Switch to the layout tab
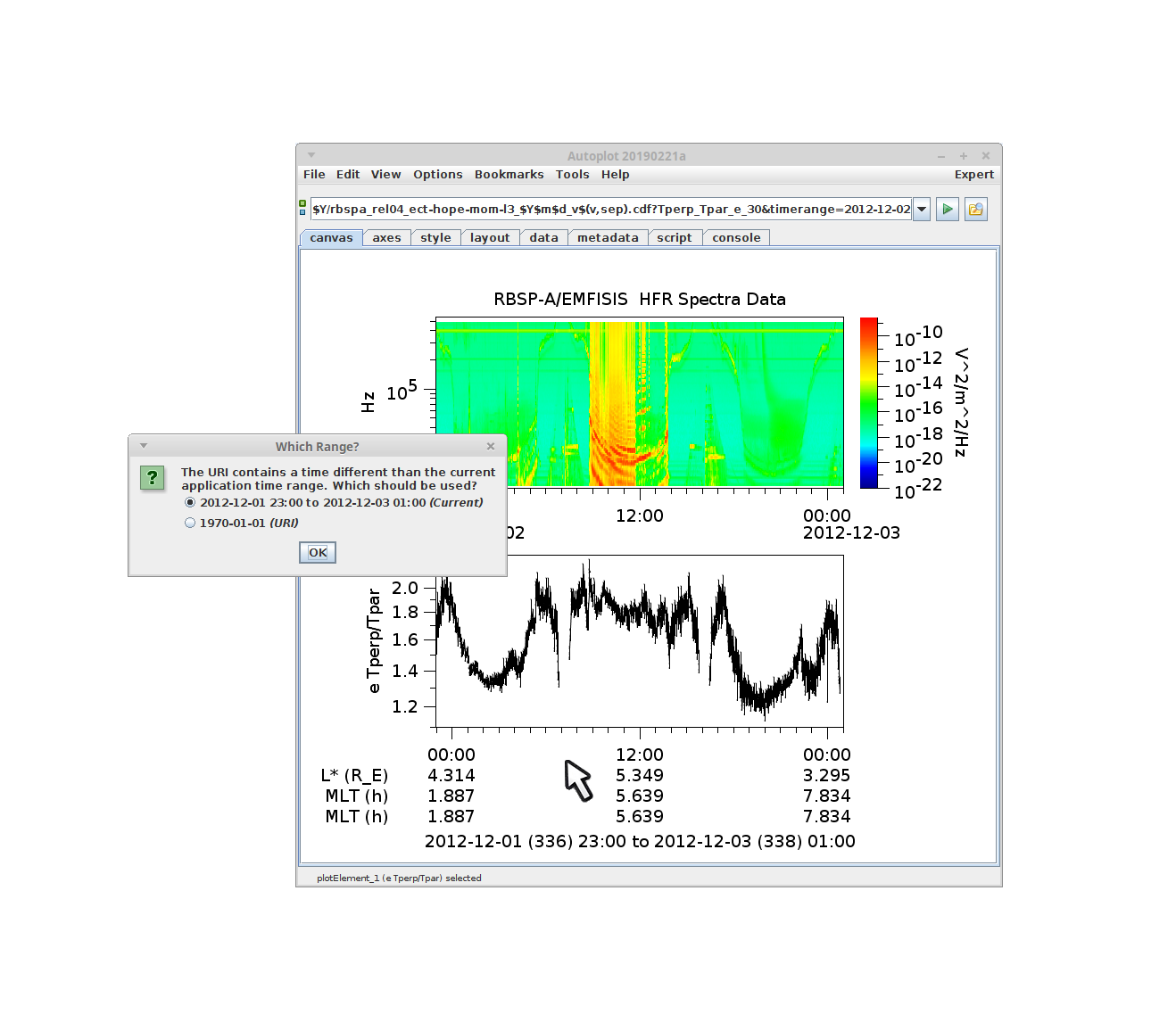 click(490, 238)
